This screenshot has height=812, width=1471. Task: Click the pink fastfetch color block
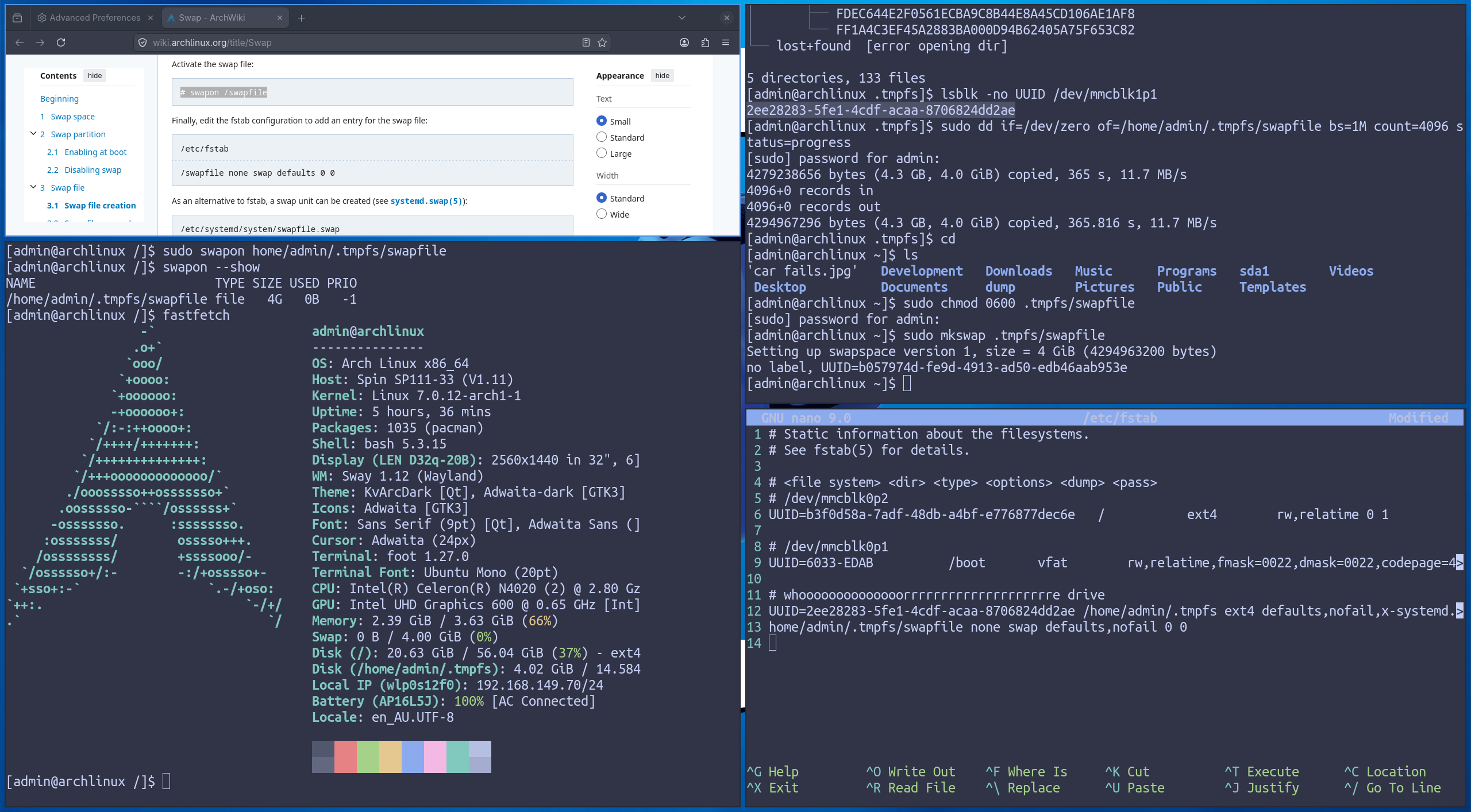coord(435,757)
